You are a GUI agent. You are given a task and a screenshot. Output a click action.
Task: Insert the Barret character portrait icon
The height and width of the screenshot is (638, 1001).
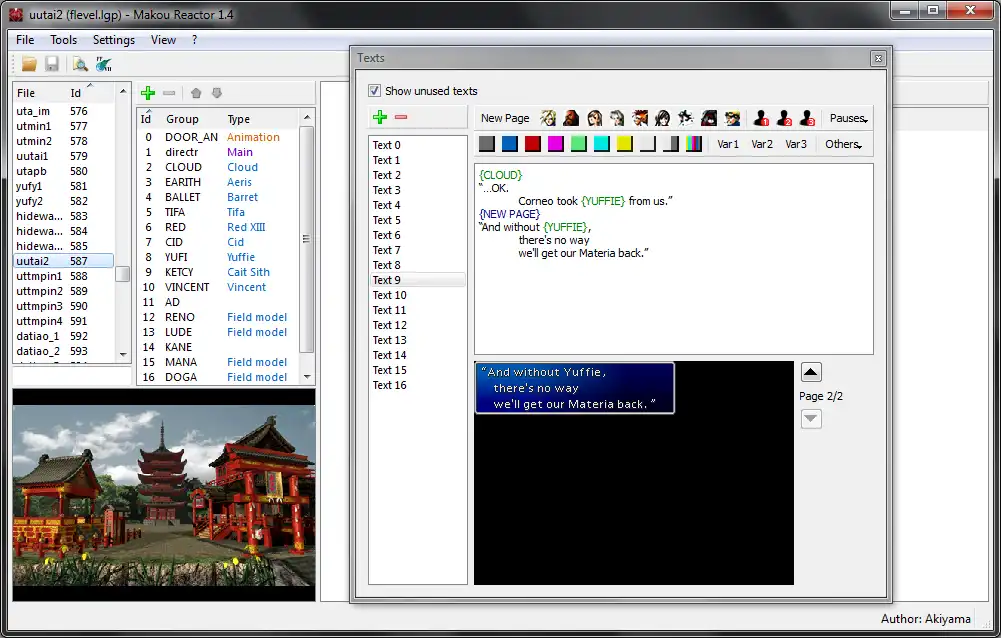571,118
